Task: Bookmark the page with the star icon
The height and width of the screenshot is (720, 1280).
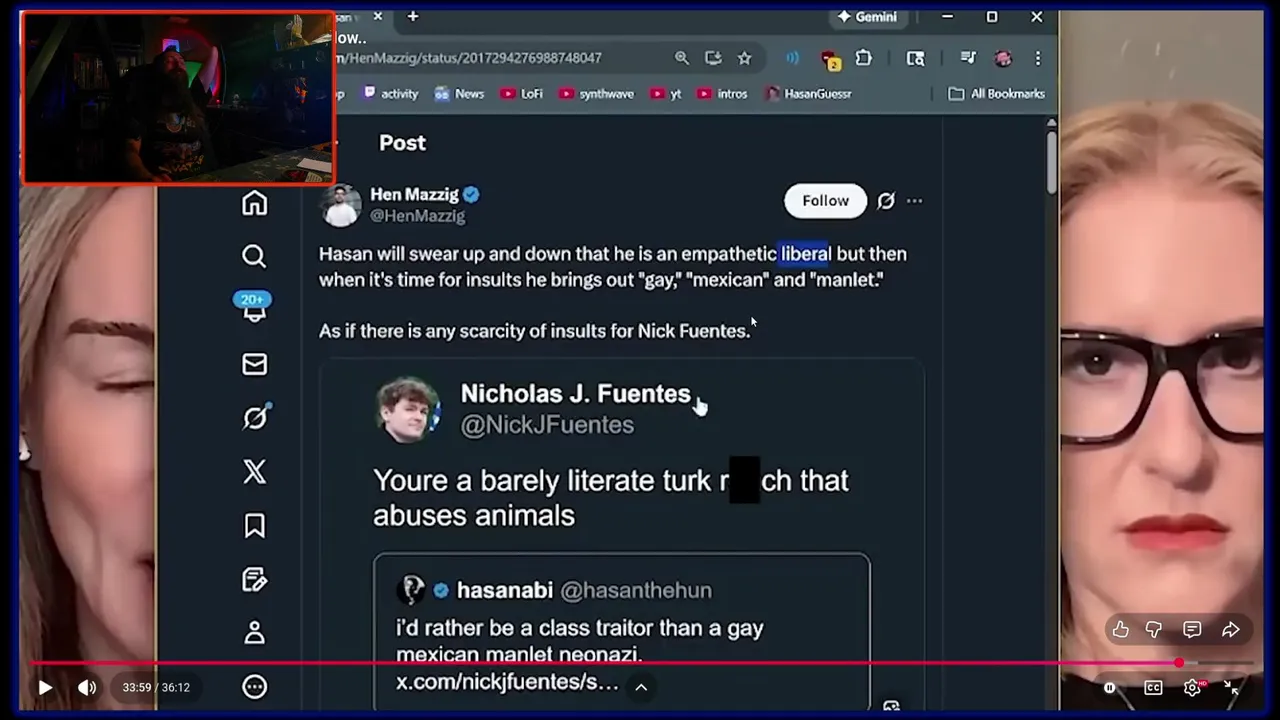Action: 744,58
